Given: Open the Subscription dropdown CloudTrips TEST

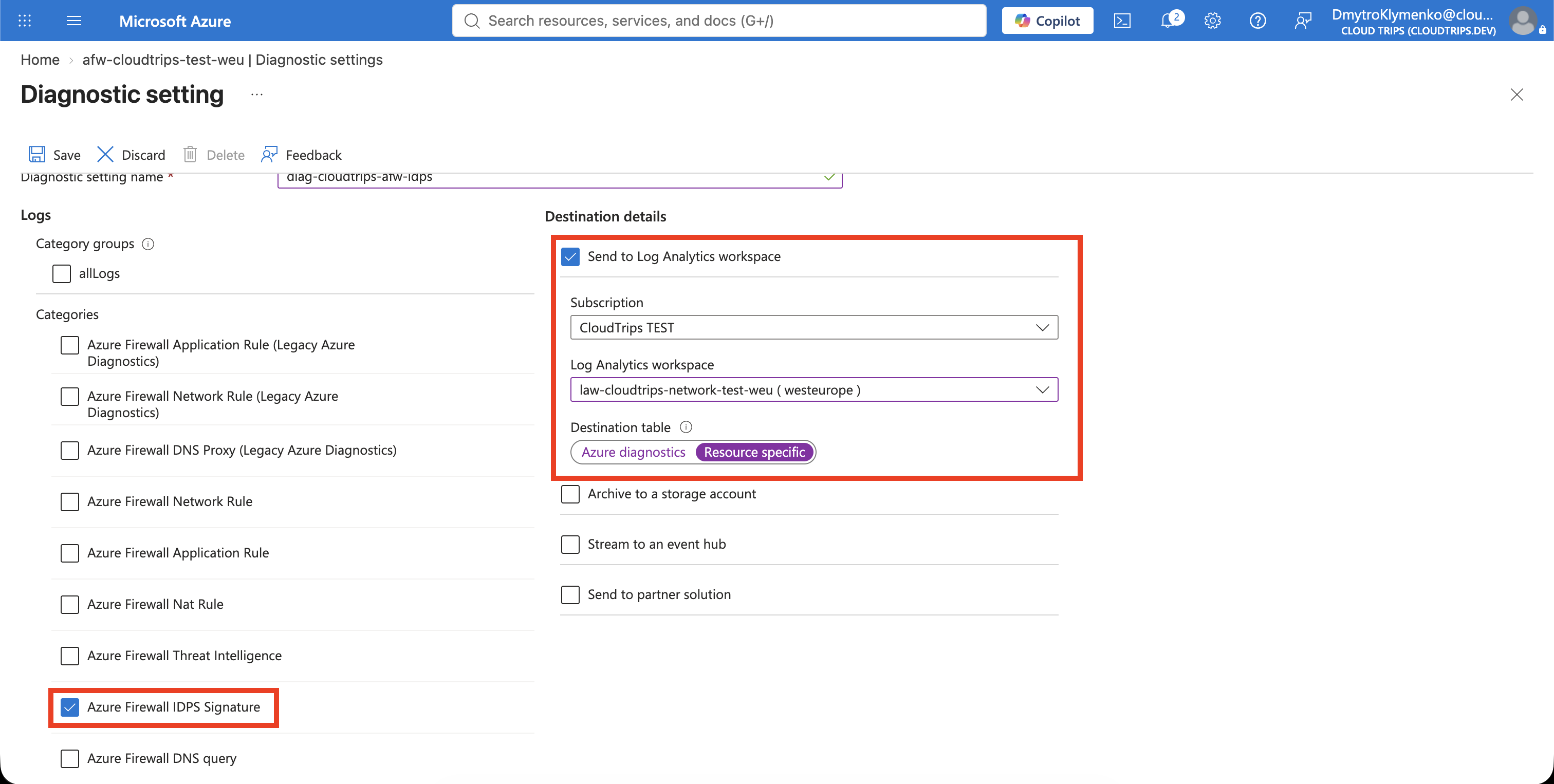Looking at the screenshot, I should click(814, 327).
